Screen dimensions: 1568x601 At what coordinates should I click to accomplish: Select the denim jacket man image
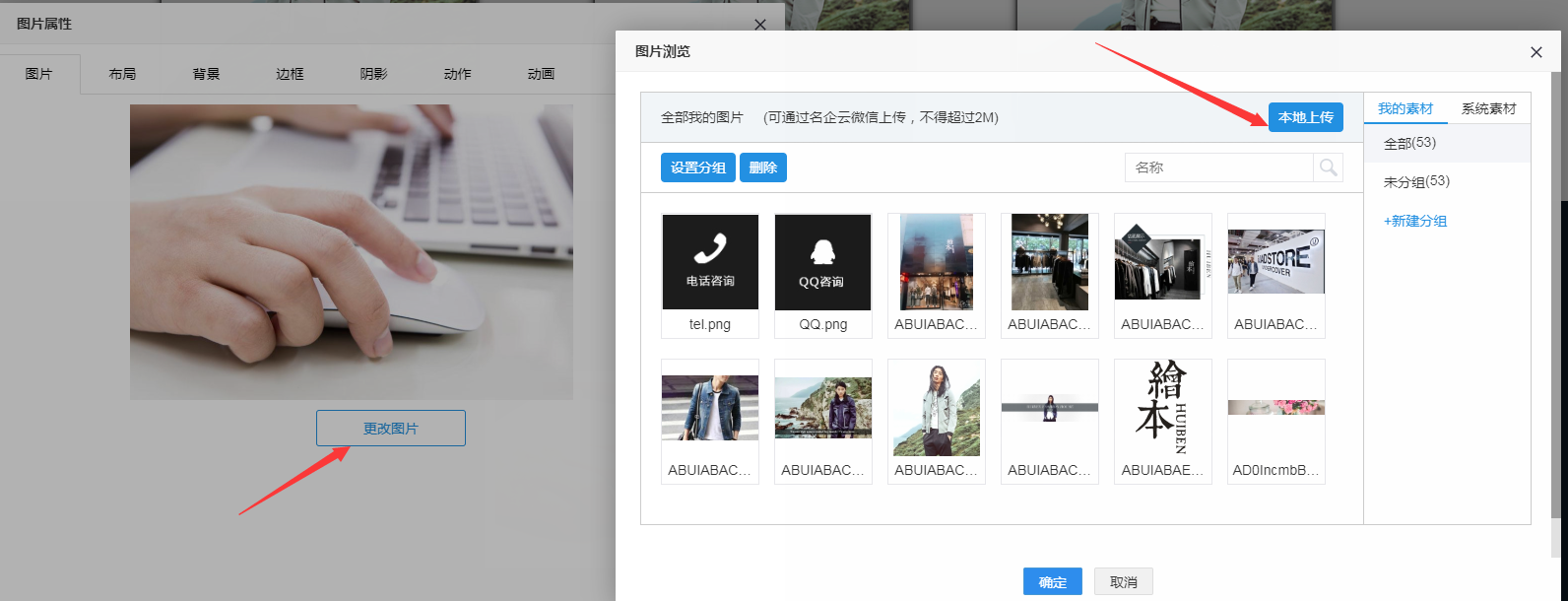(x=710, y=408)
